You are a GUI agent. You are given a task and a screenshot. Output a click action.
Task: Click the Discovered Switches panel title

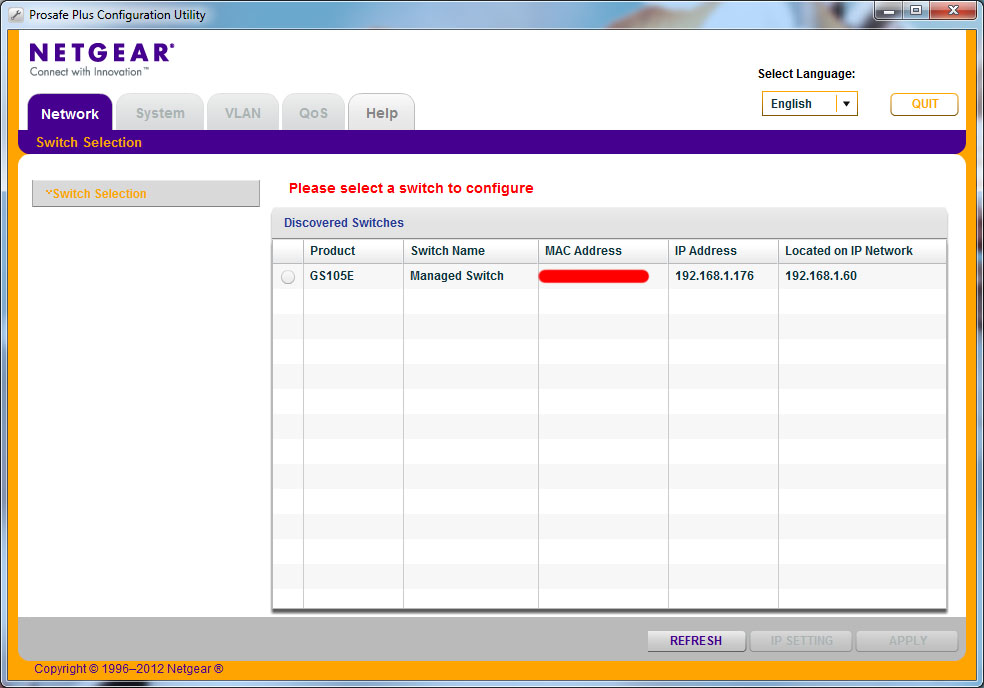344,223
